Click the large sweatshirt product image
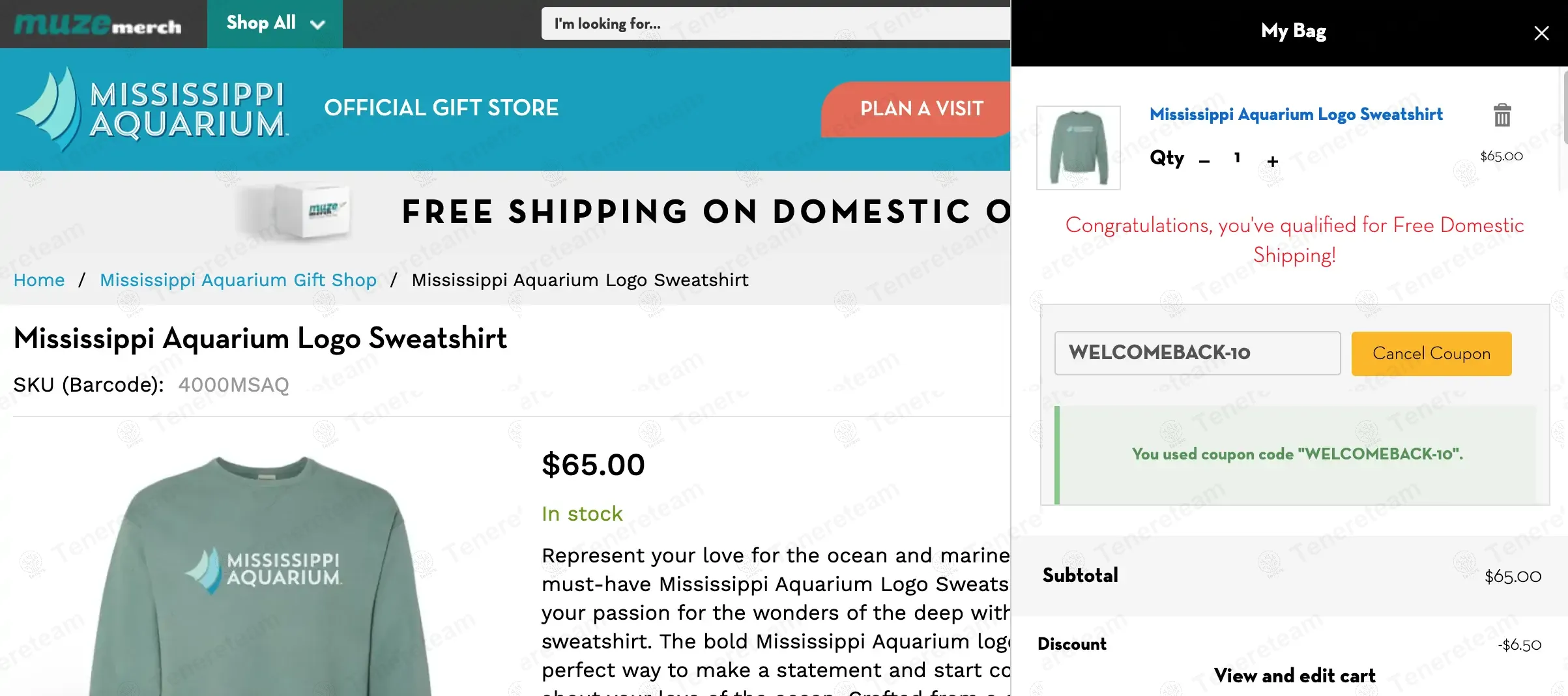This screenshot has width=1568, height=696. 261,573
